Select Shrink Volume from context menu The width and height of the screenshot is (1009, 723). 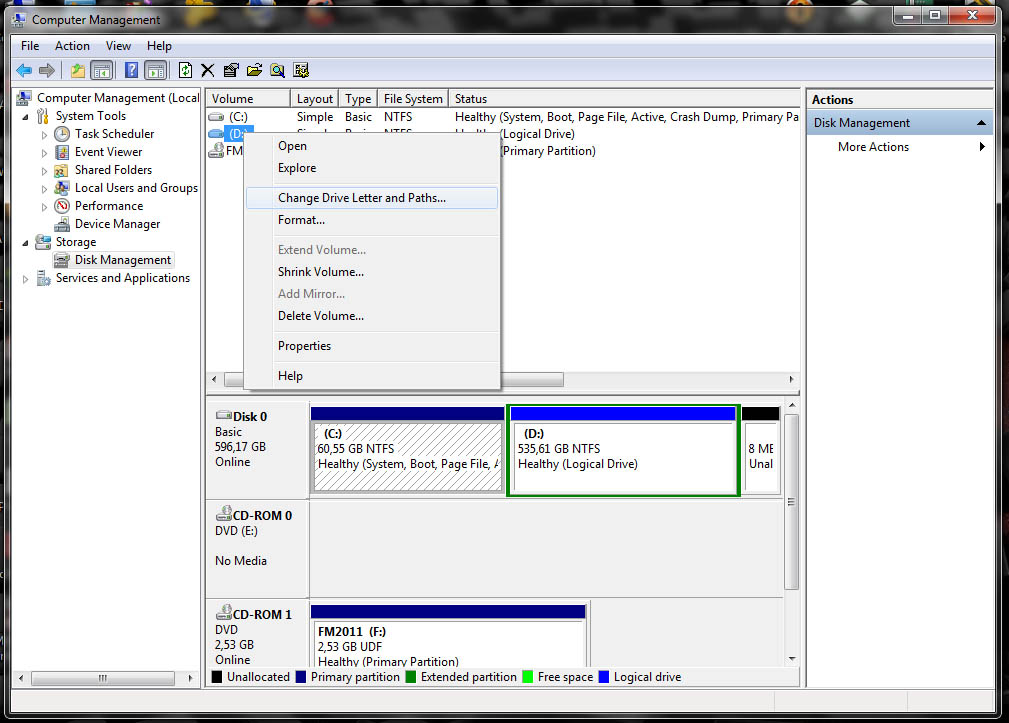320,272
